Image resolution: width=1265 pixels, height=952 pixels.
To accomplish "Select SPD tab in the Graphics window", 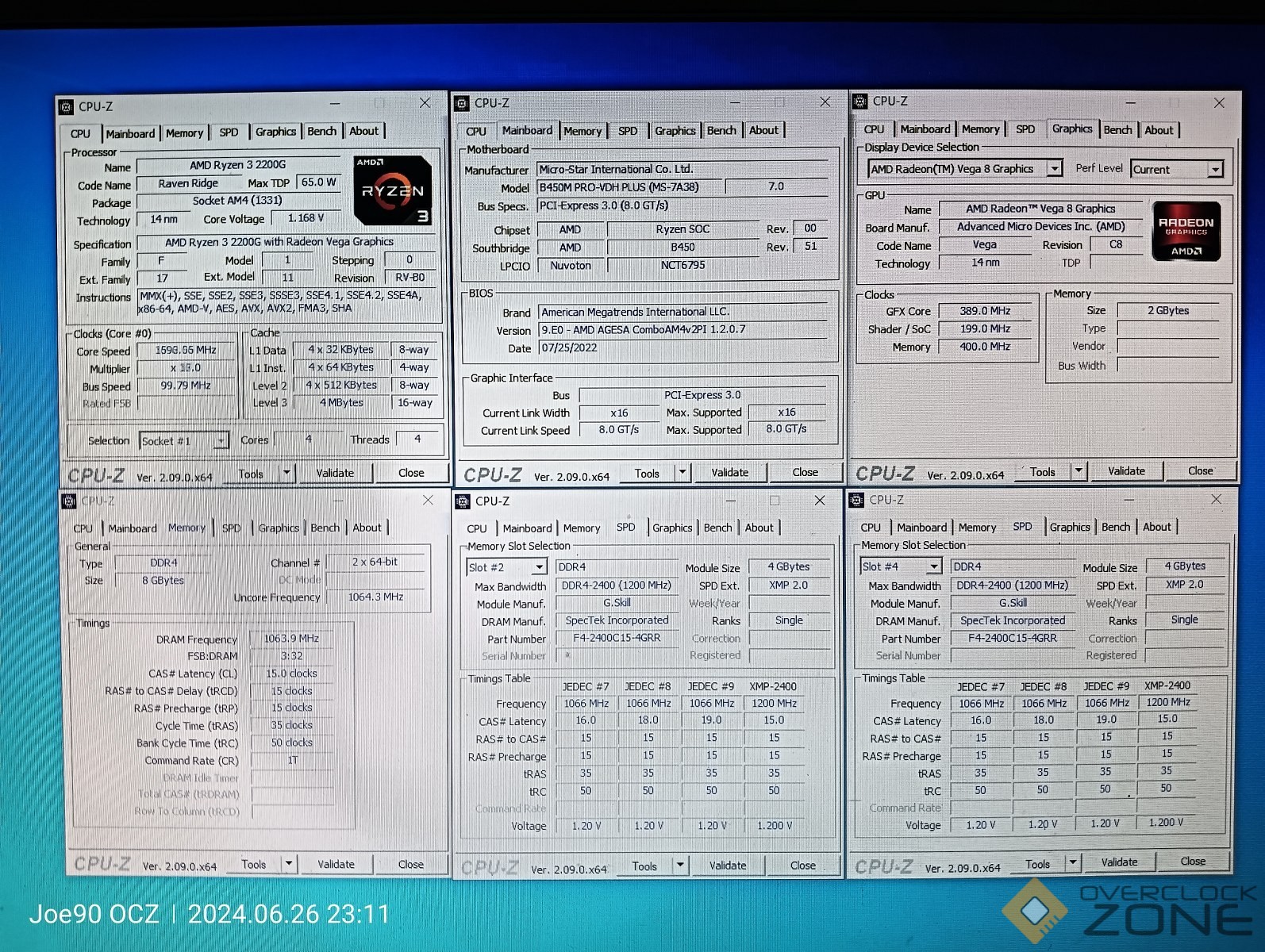I will tap(1025, 129).
